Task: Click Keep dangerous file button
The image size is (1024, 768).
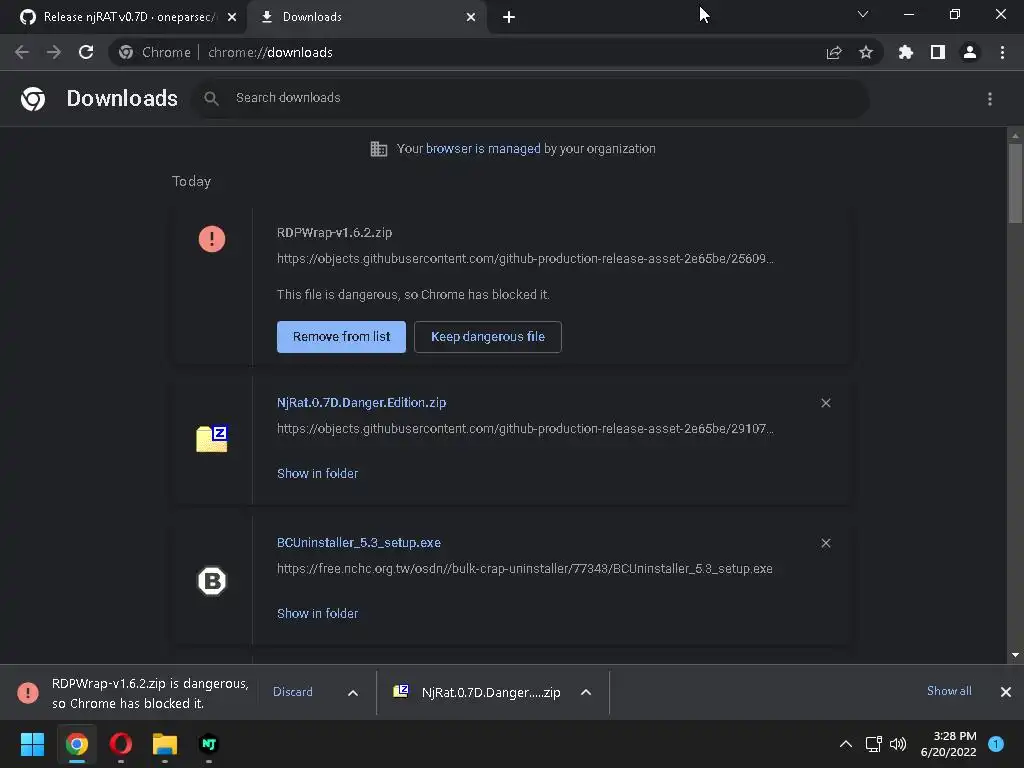Action: pos(488,337)
